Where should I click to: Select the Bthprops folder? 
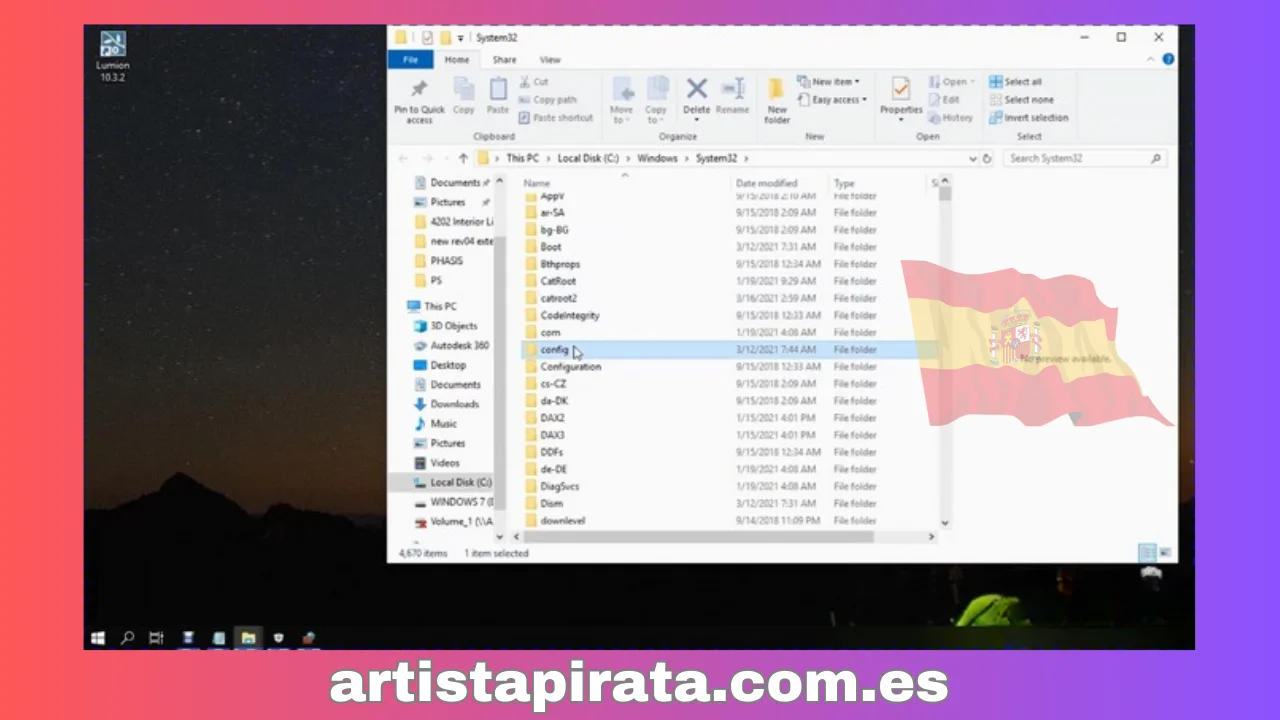click(x=560, y=264)
